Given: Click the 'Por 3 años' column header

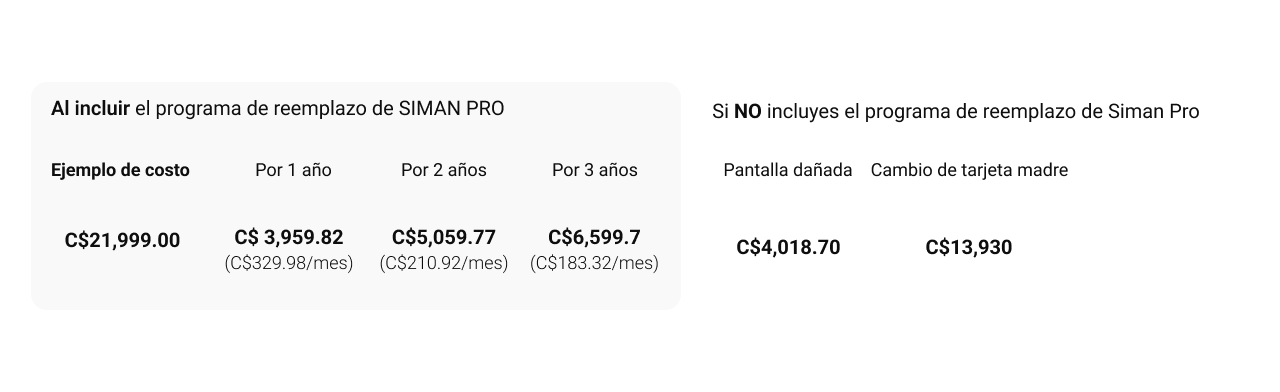Looking at the screenshot, I should [x=595, y=170].
